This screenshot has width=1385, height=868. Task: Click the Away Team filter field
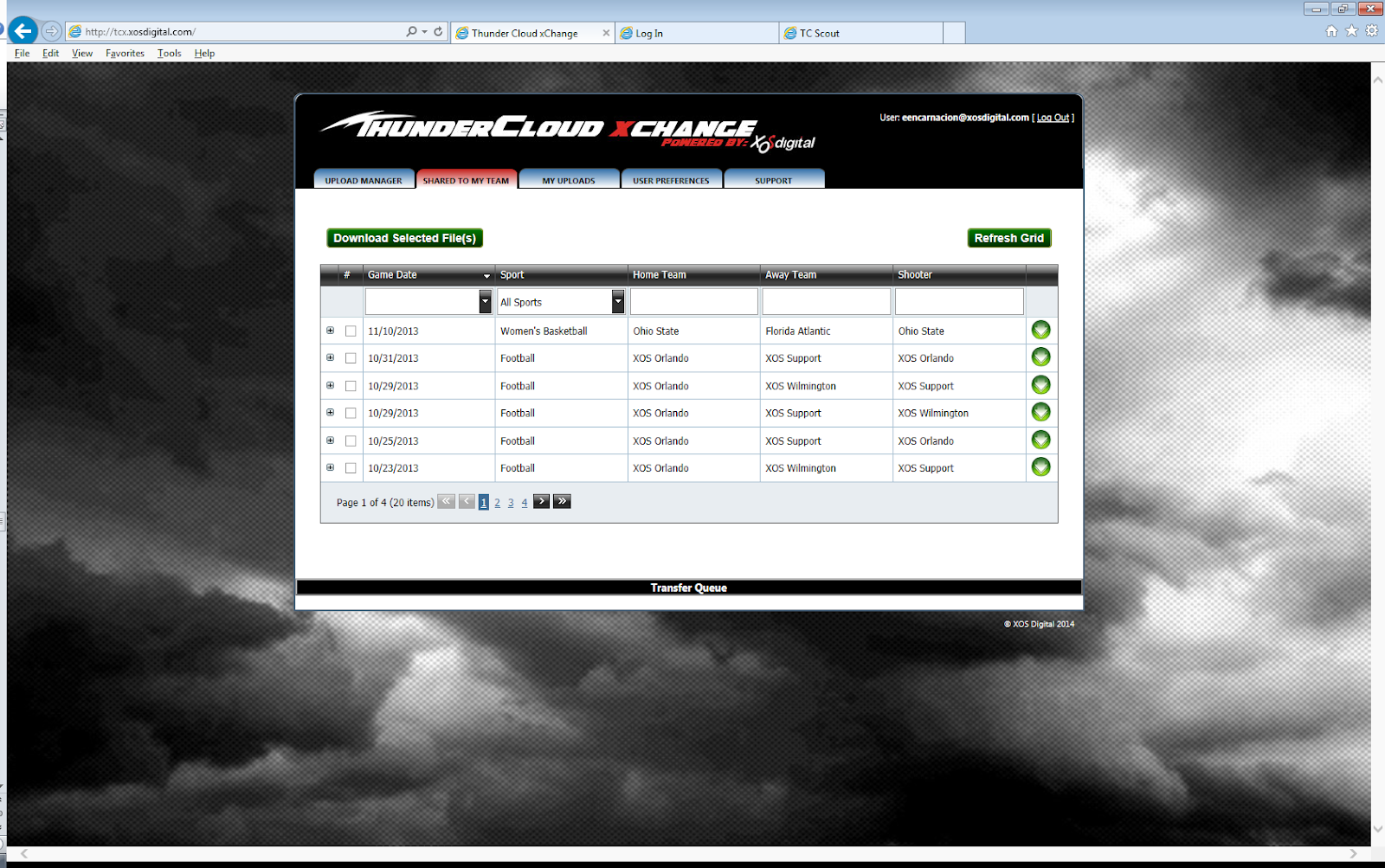827,301
